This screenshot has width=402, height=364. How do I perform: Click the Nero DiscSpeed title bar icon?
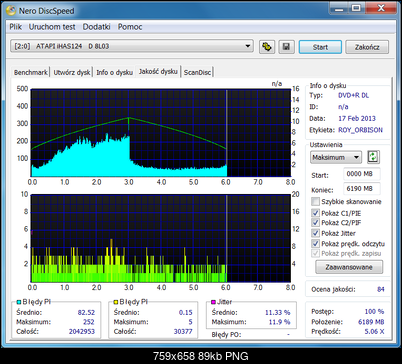(x=11, y=11)
